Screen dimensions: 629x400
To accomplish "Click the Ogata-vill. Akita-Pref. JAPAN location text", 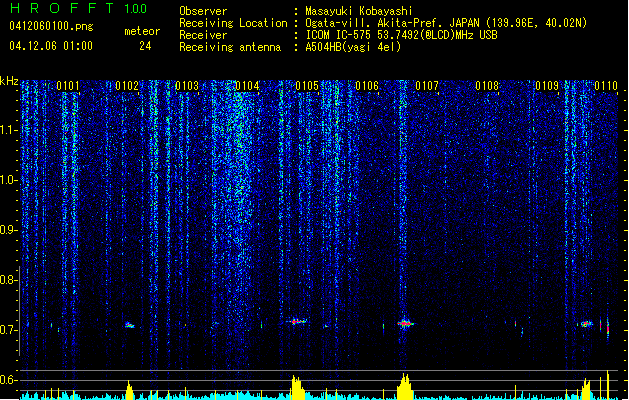I will [x=446, y=23].
